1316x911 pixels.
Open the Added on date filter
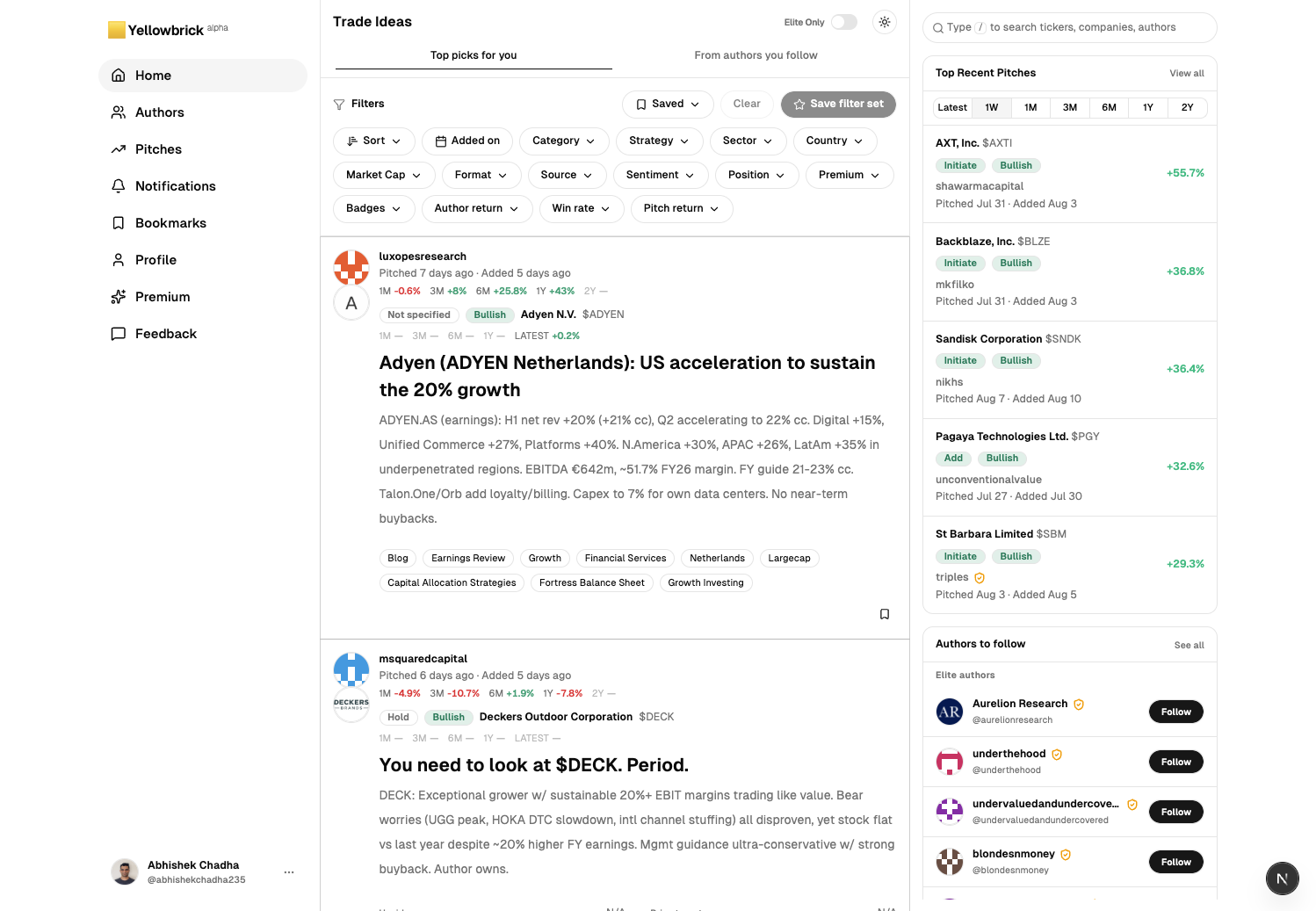pyautogui.click(x=467, y=141)
